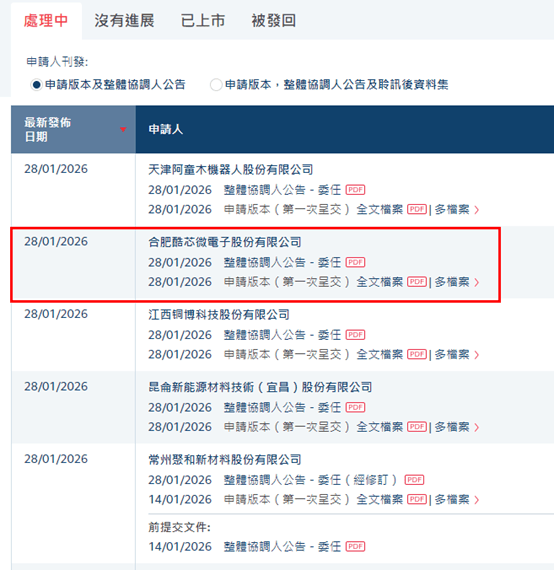The height and width of the screenshot is (570, 554).
Task: Select 申請版本，整體協調人公告及聆訊後資料集 radio option
Action: pos(216,85)
